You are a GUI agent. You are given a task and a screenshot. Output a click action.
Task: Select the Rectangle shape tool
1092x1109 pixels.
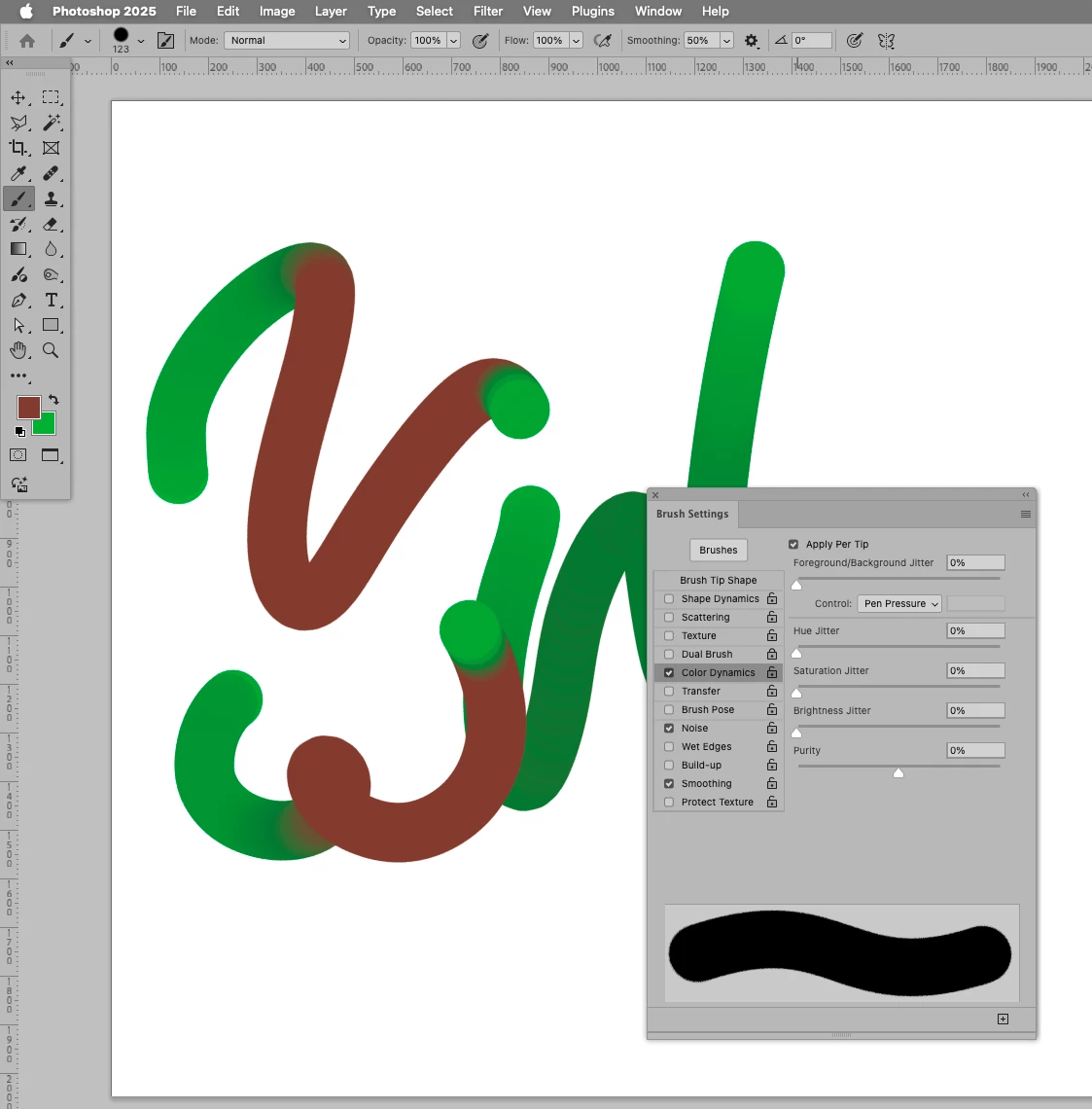pos(51,325)
